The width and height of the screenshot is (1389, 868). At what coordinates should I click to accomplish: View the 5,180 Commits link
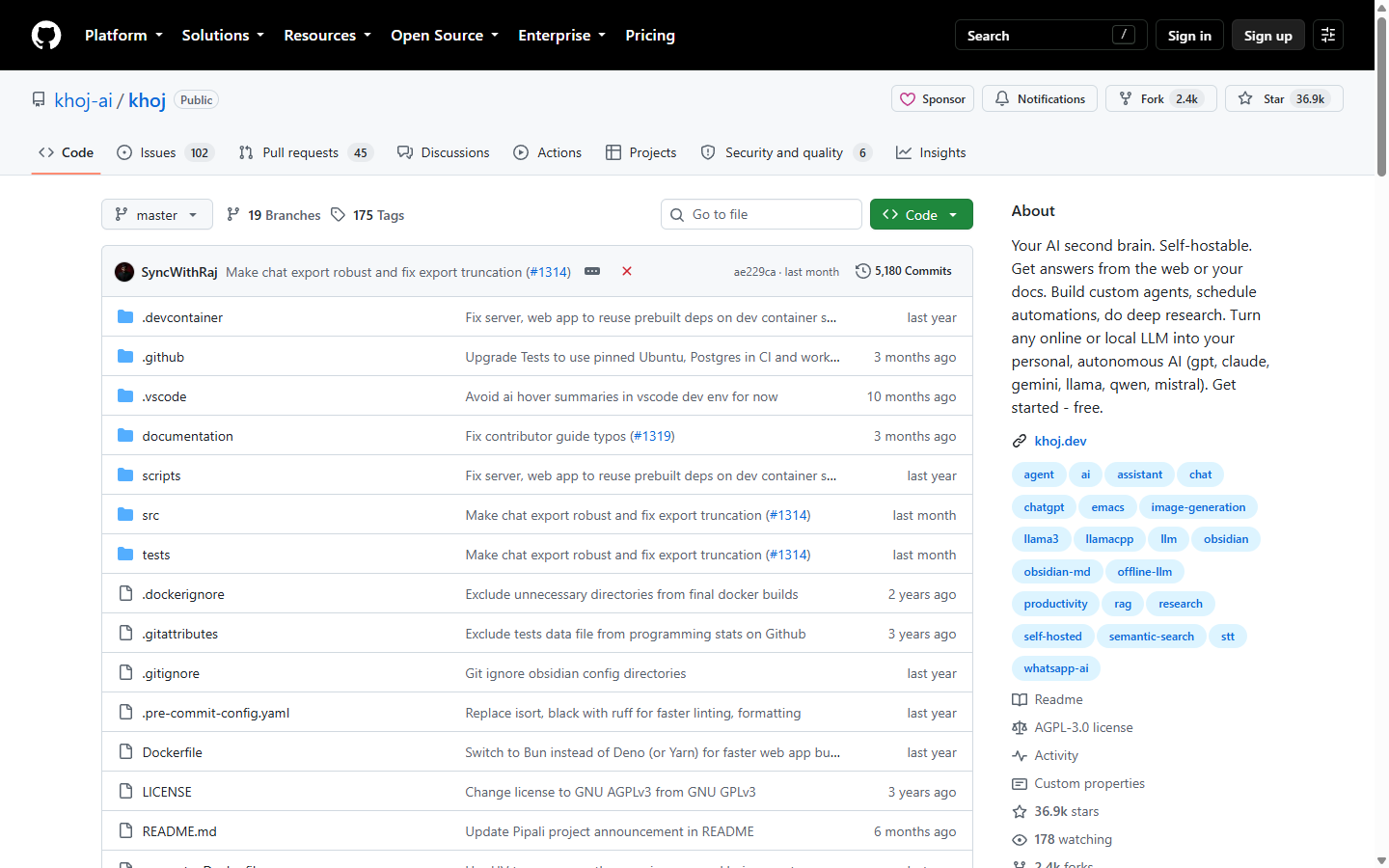[x=904, y=271]
